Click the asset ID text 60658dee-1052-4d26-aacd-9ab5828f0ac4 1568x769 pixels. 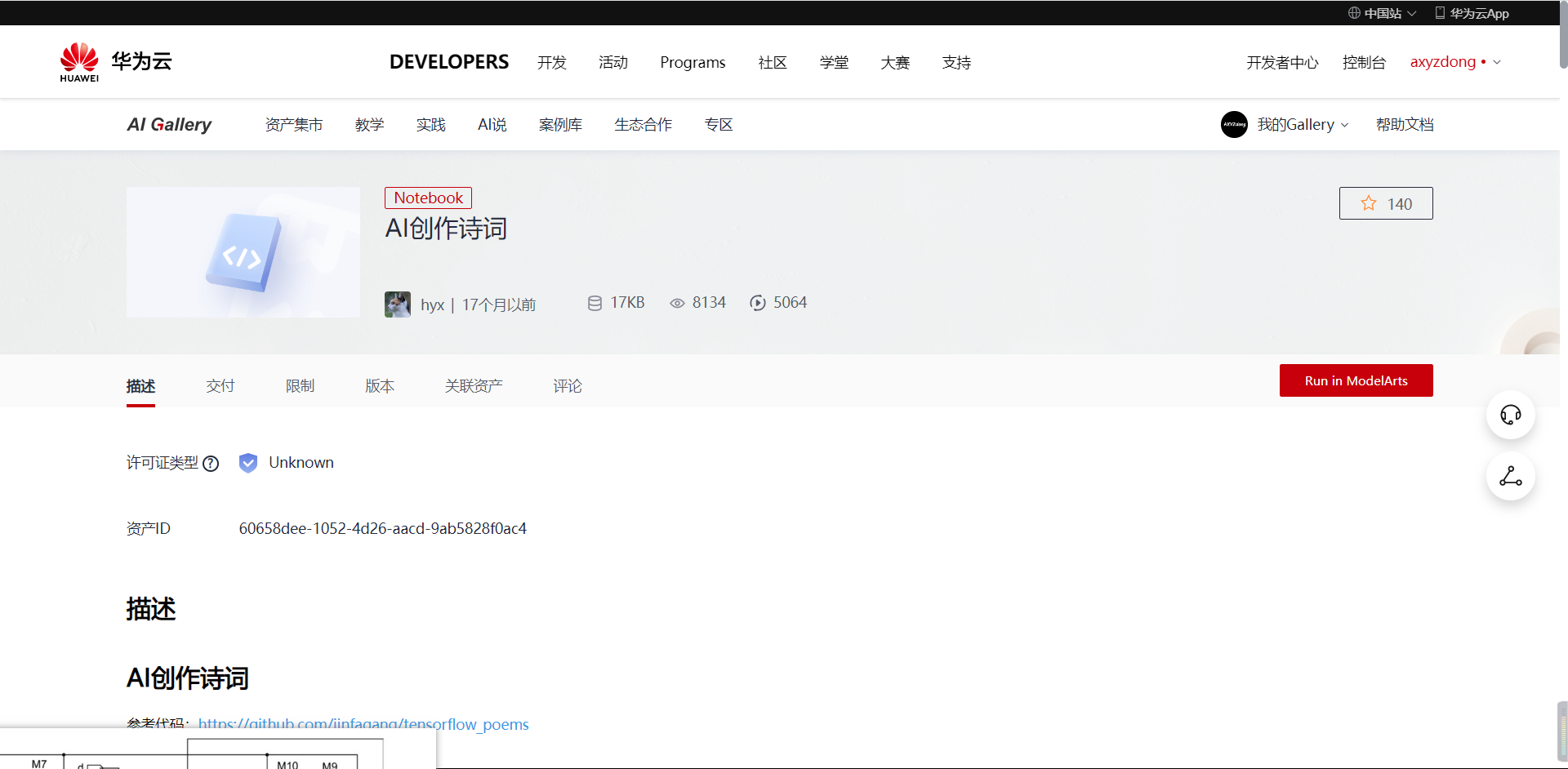pos(383,528)
